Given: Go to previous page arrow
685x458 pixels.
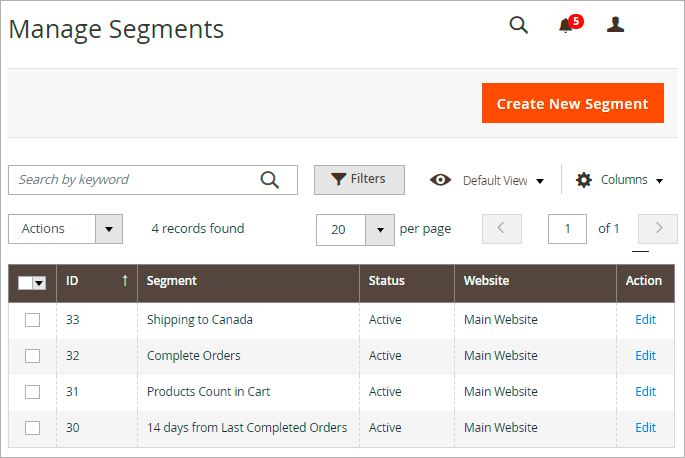Looking at the screenshot, I should [x=502, y=229].
